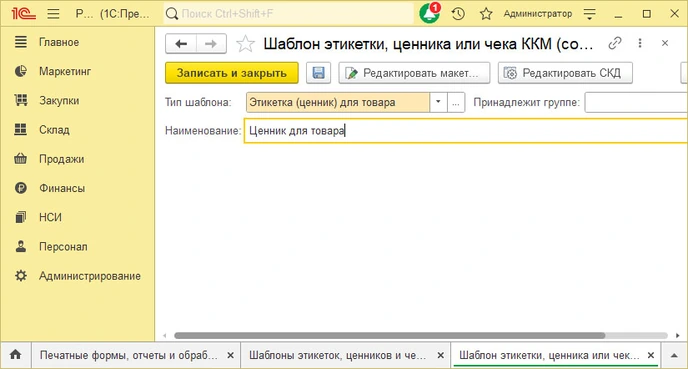Open Персонал section
This screenshot has height=369, width=688.
[x=63, y=247]
